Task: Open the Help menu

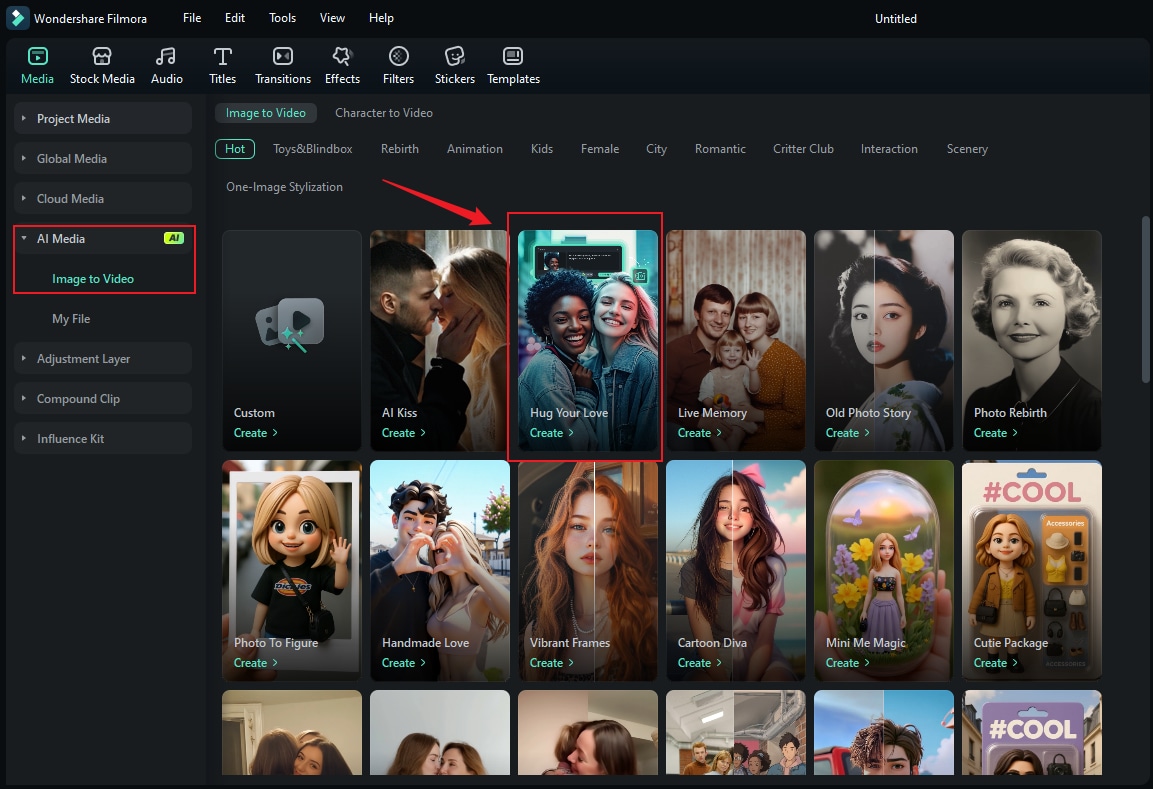Action: [381, 18]
